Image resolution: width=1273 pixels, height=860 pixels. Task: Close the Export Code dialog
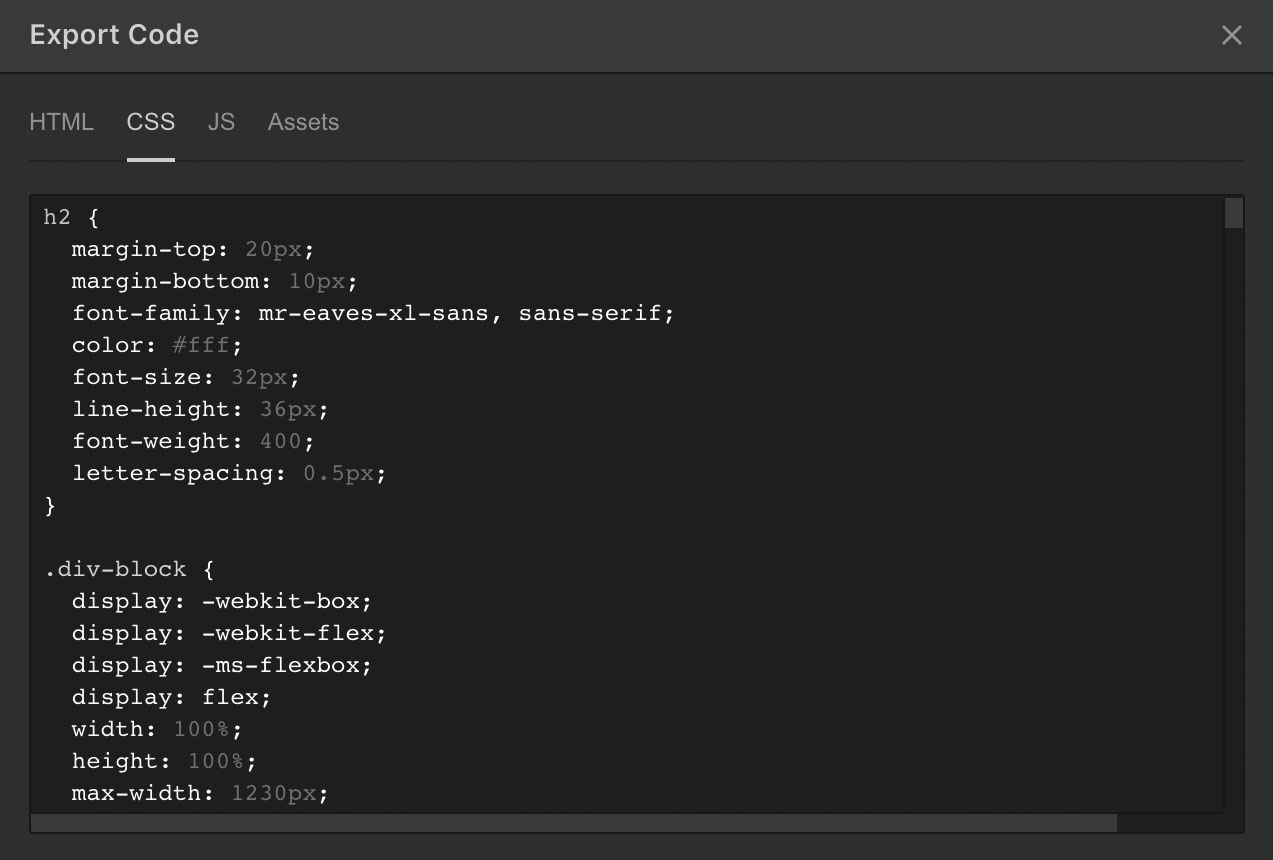pyautogui.click(x=1231, y=35)
